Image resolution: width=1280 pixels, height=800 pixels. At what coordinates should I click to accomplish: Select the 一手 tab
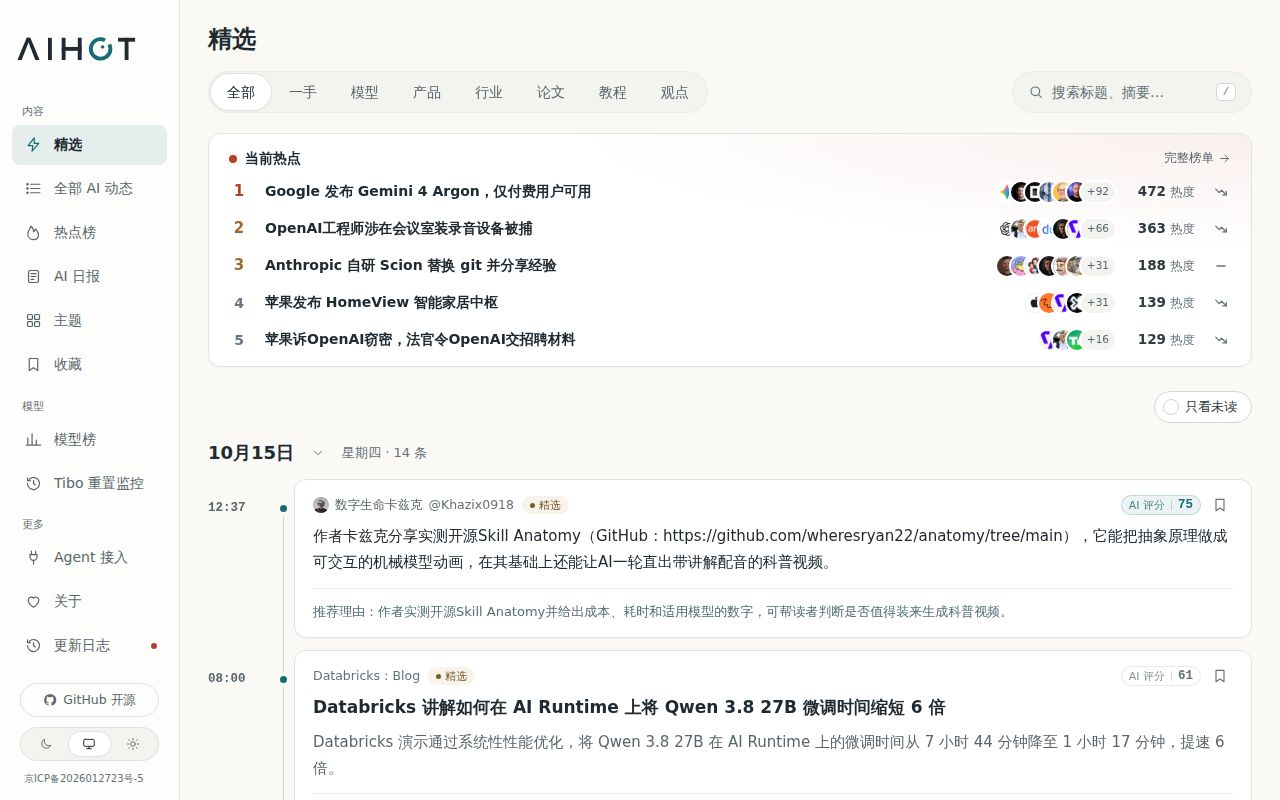[303, 92]
